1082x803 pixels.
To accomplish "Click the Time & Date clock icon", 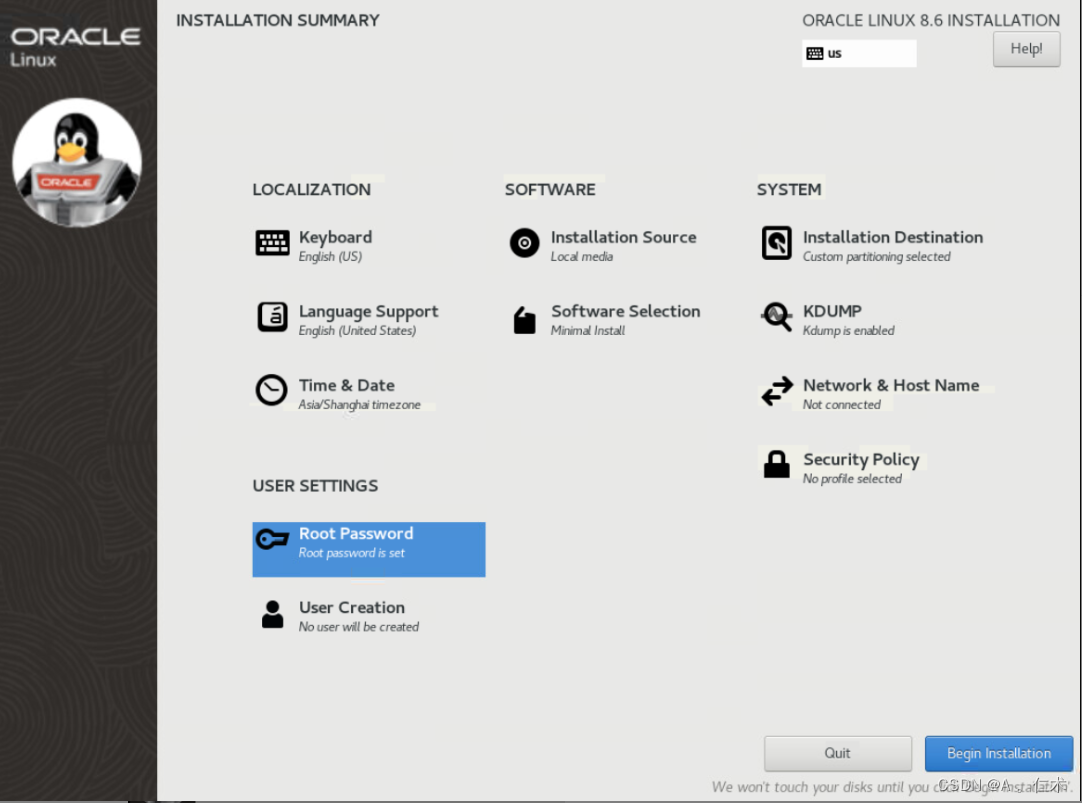I will [x=271, y=390].
